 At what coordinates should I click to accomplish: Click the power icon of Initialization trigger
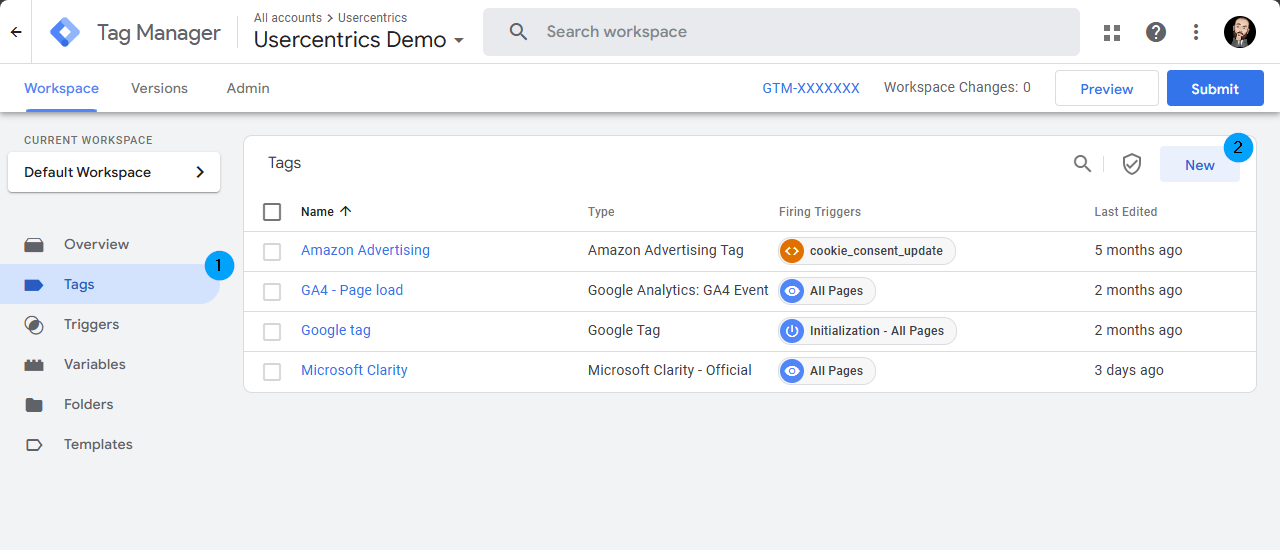point(792,330)
